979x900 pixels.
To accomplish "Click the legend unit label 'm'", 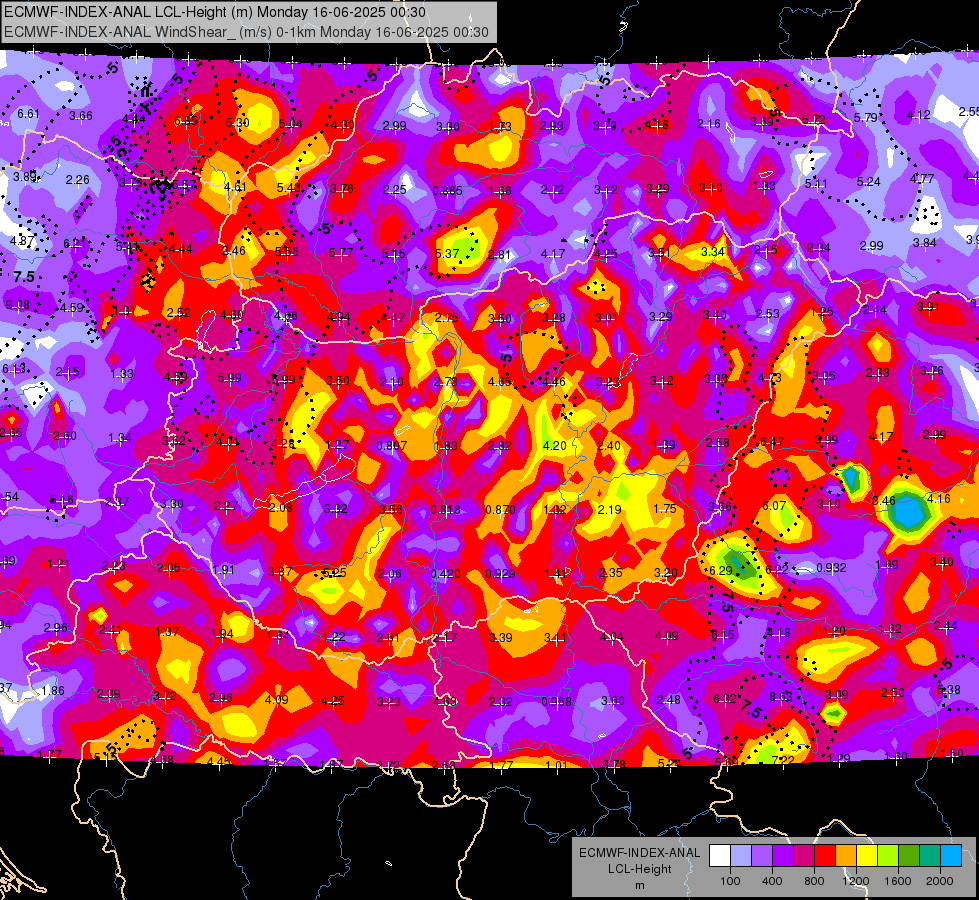I will tap(639, 886).
